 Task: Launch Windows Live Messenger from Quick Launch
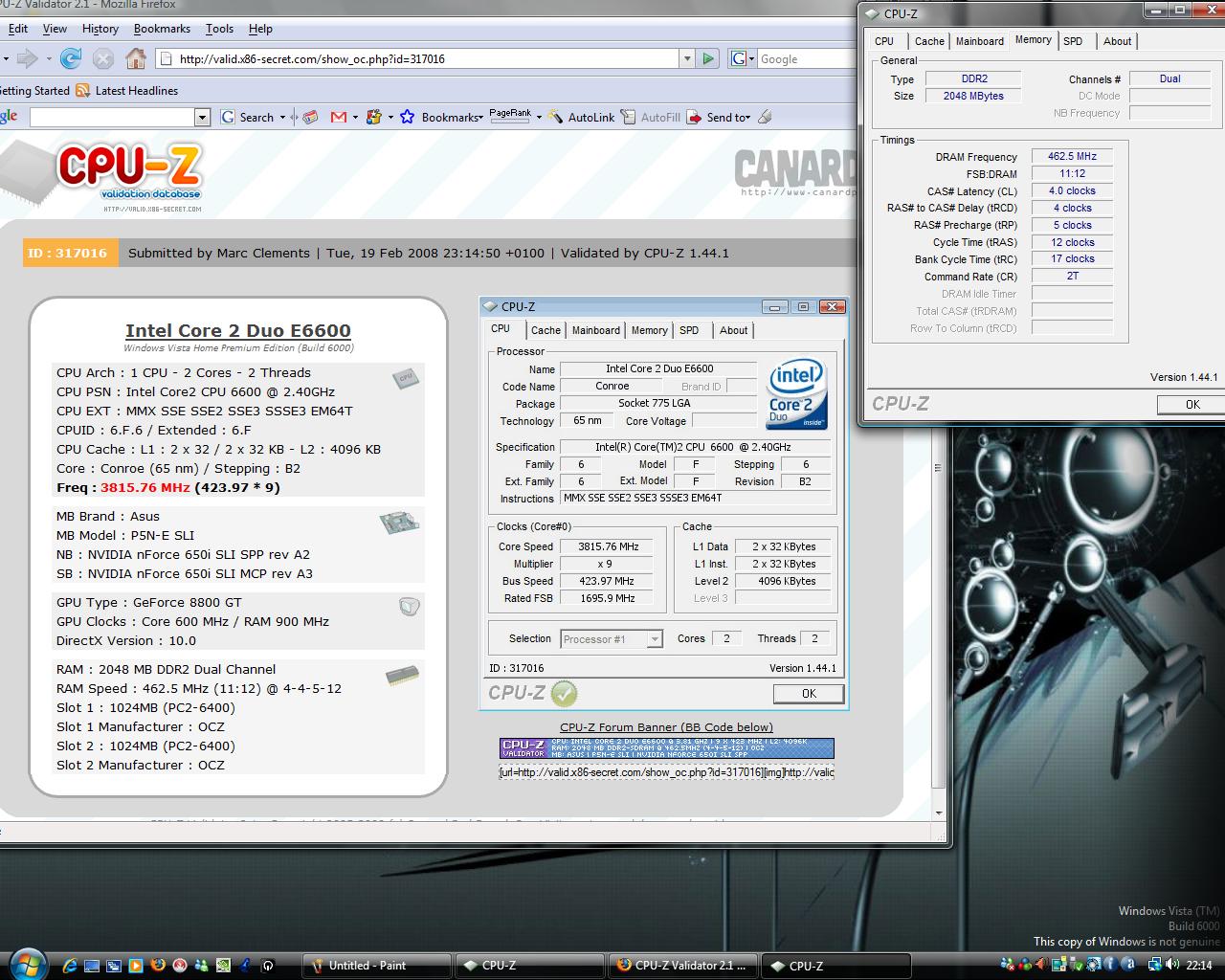[202, 966]
